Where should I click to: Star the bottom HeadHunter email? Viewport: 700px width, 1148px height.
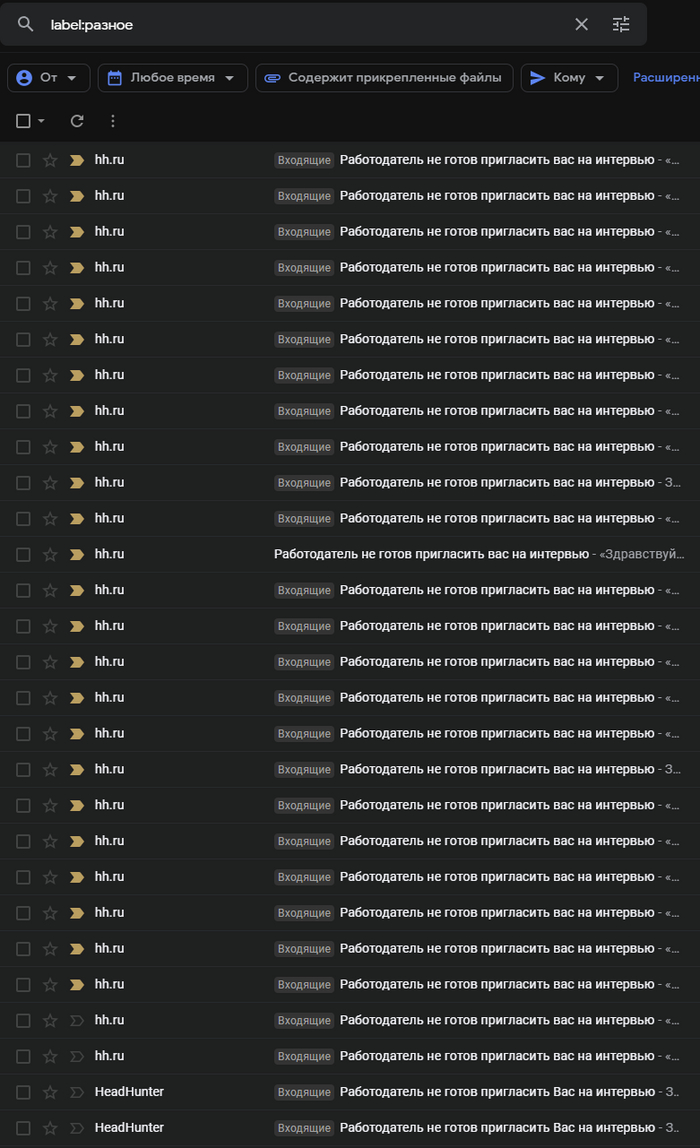coord(50,1128)
